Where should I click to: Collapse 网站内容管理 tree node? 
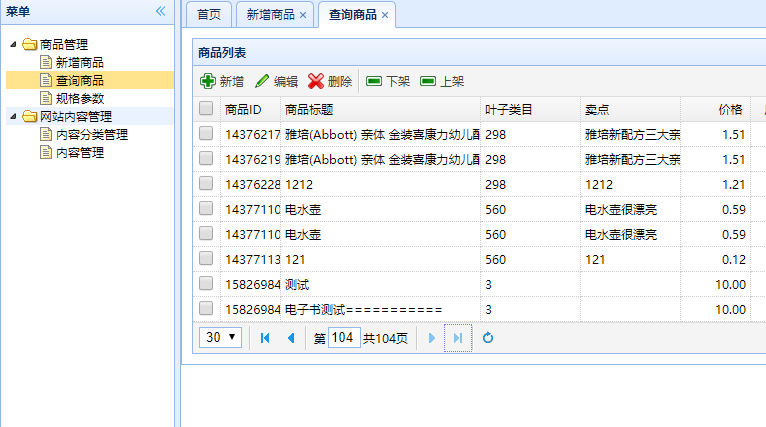pos(13,116)
